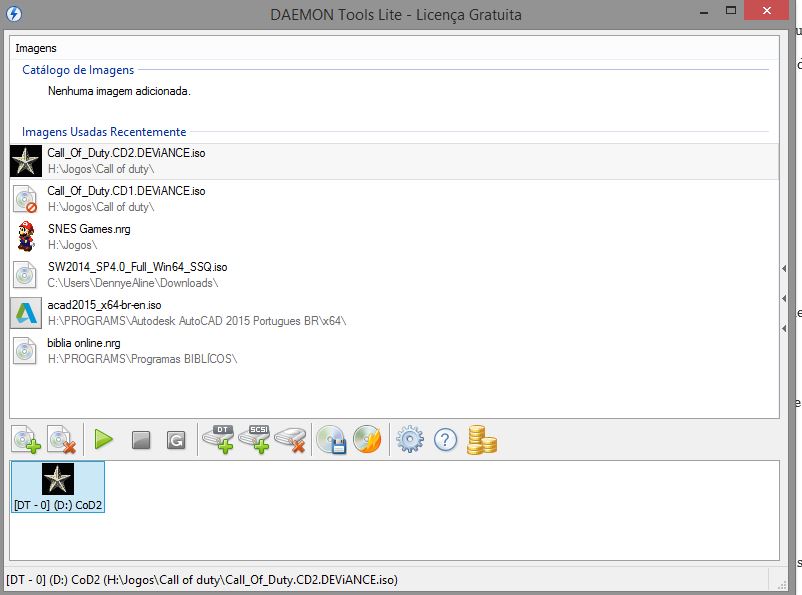Click the Mario icon of SNES Games
This screenshot has height=595, width=802.
click(x=26, y=236)
